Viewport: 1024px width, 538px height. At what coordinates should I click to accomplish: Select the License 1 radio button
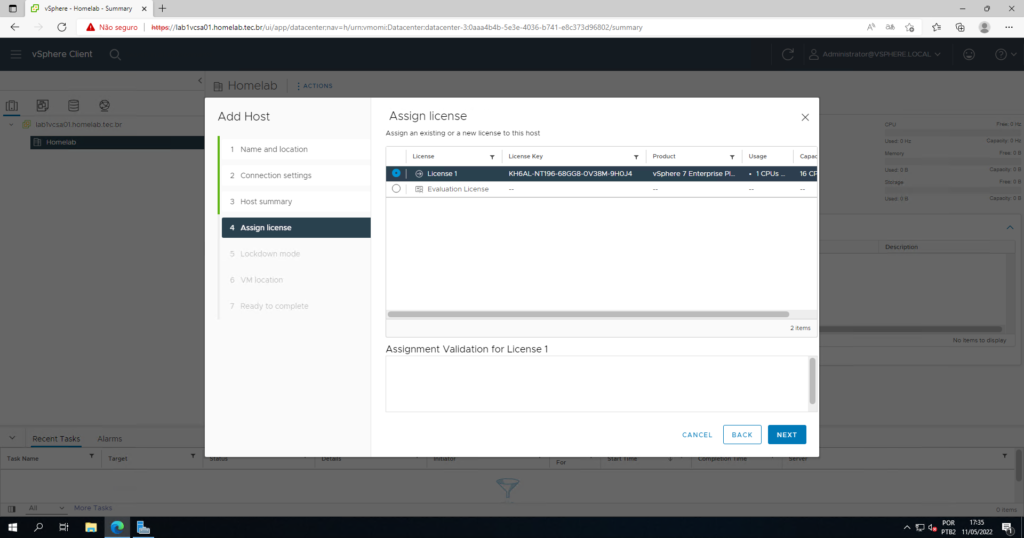[x=396, y=173]
